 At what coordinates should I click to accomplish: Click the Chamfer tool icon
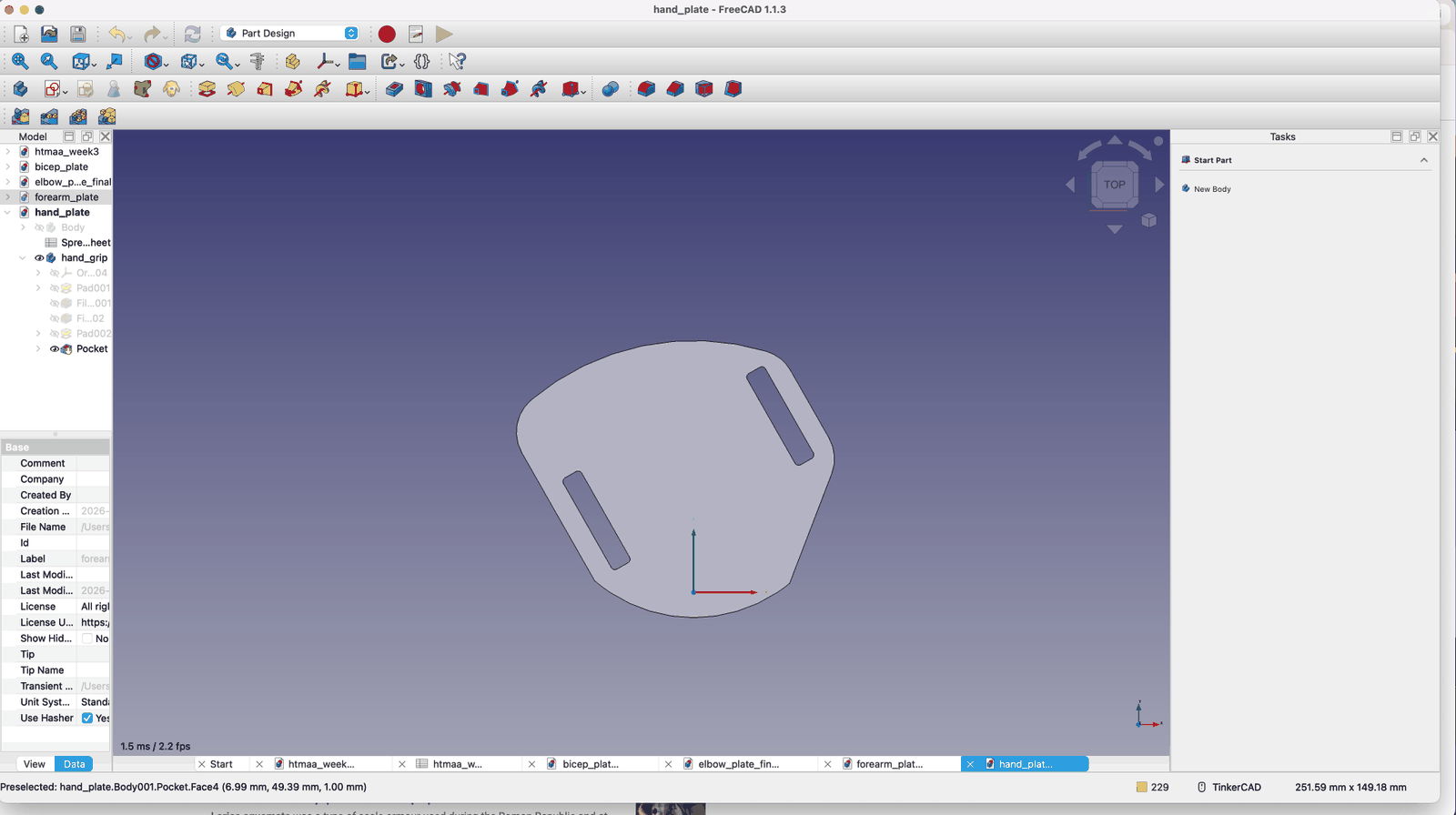pyautogui.click(x=675, y=89)
